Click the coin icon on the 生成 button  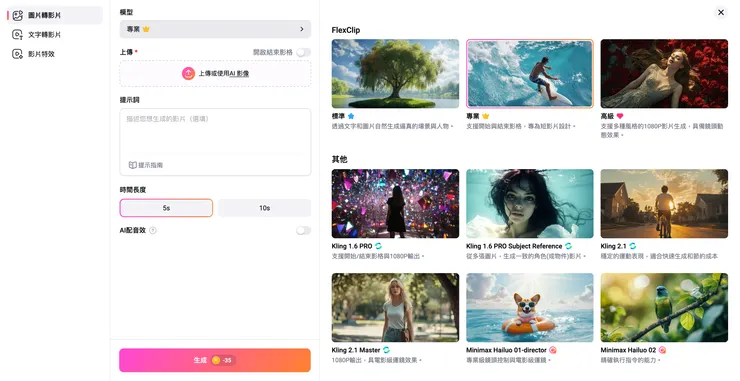pos(216,360)
